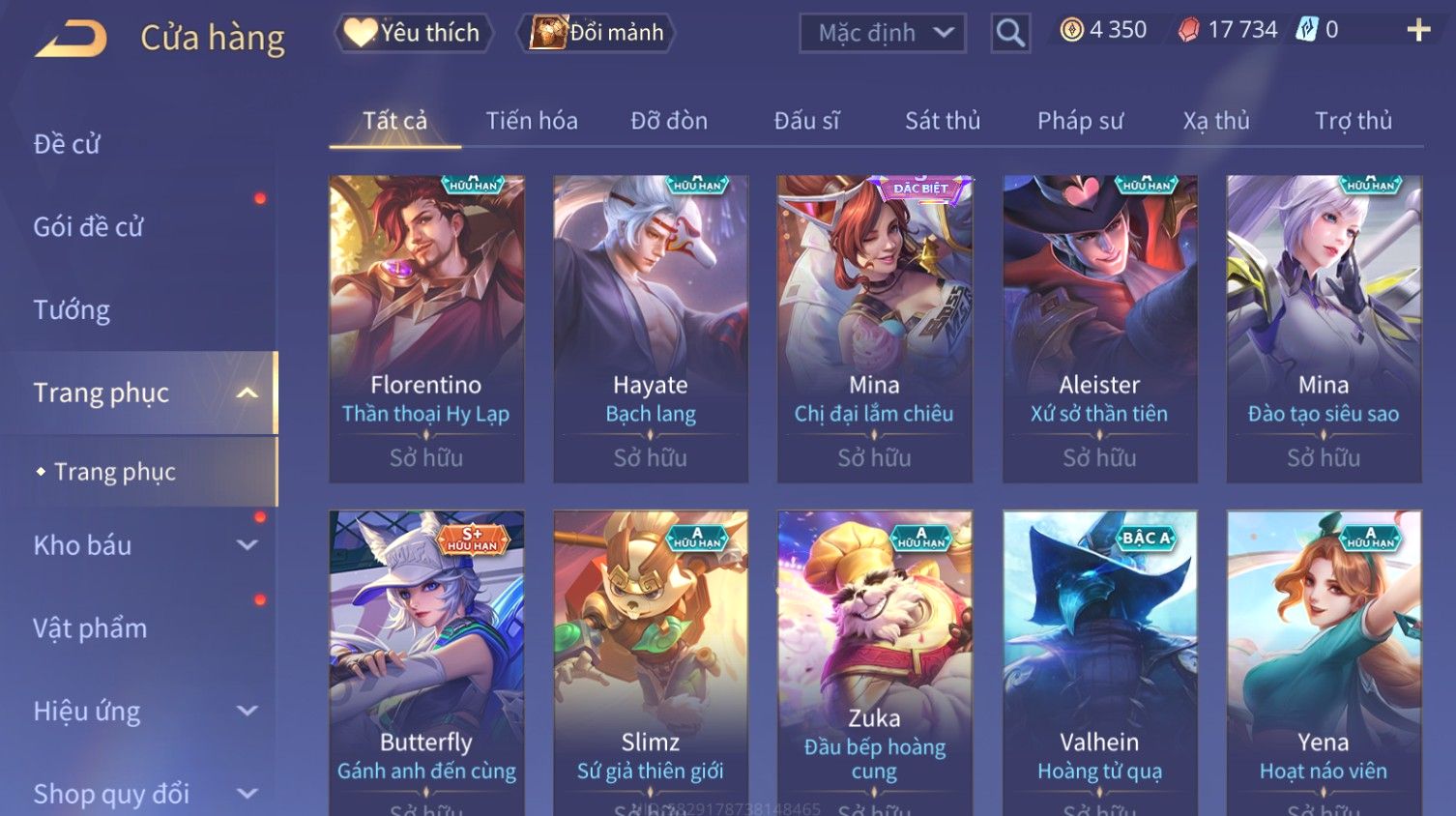This screenshot has height=816, width=1456.
Task: Select the Florentino Thần thoại Hy Lạp skin
Action: tap(426, 329)
